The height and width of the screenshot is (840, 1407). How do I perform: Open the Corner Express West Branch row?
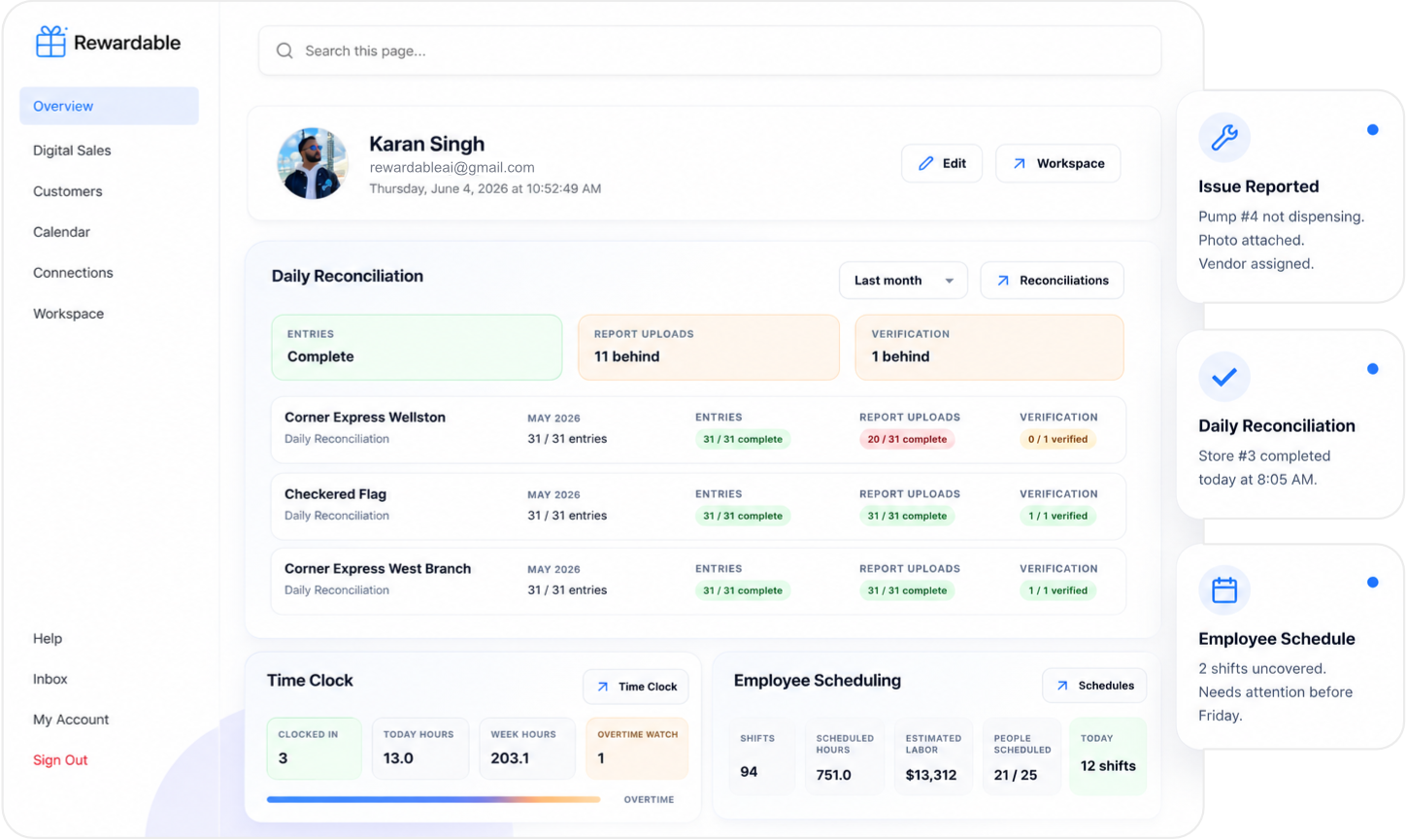pos(698,581)
